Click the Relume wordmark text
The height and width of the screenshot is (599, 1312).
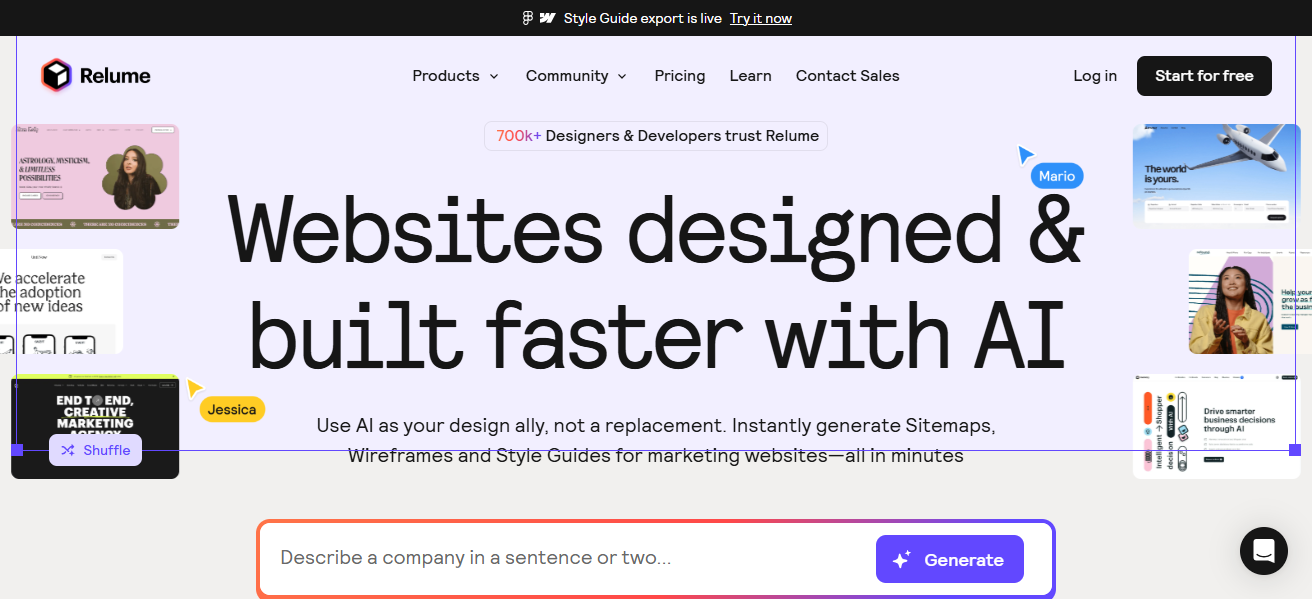115,76
